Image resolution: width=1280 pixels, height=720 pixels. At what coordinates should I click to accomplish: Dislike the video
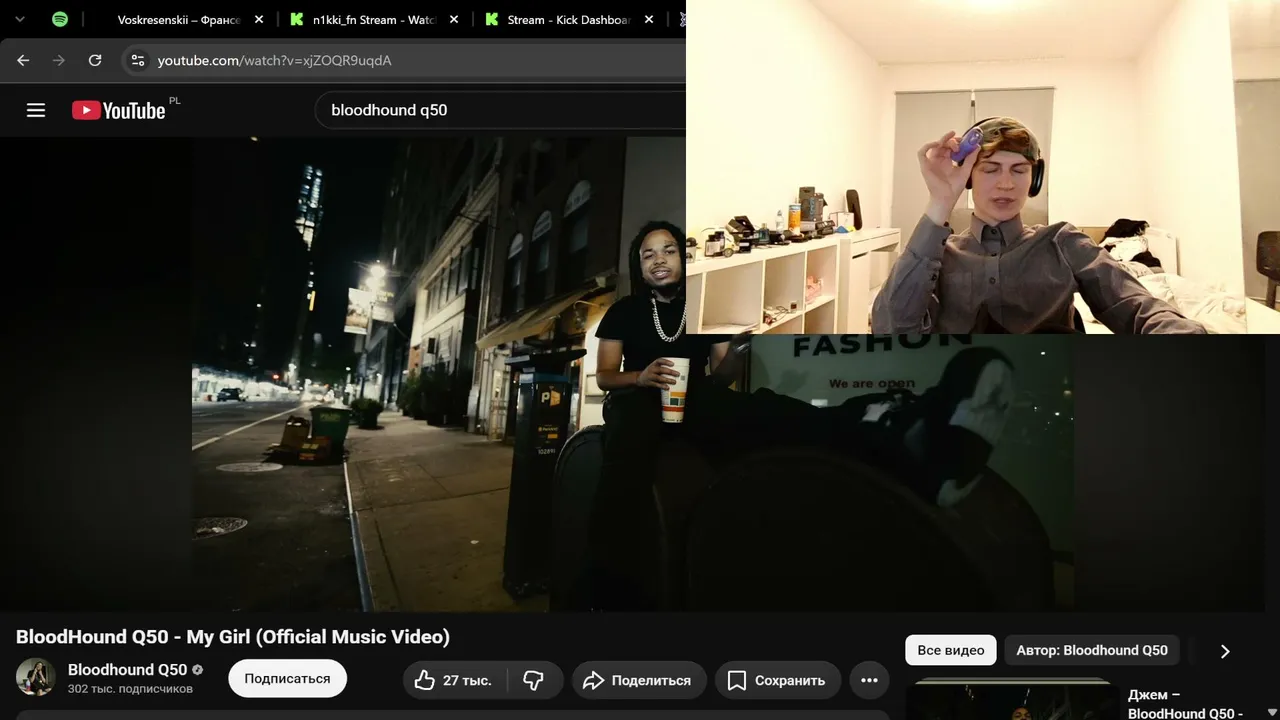[534, 680]
